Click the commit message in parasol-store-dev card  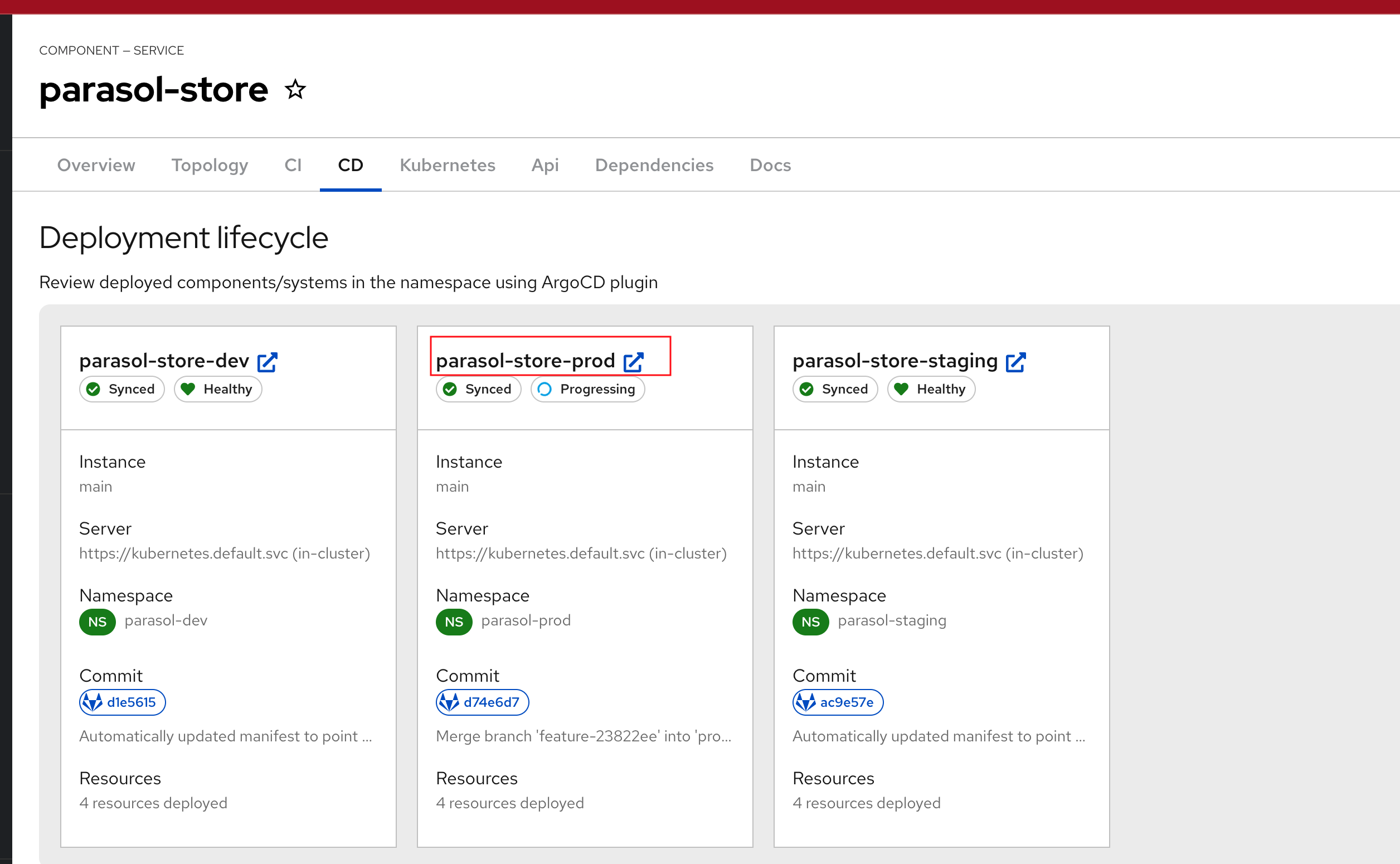(x=226, y=736)
